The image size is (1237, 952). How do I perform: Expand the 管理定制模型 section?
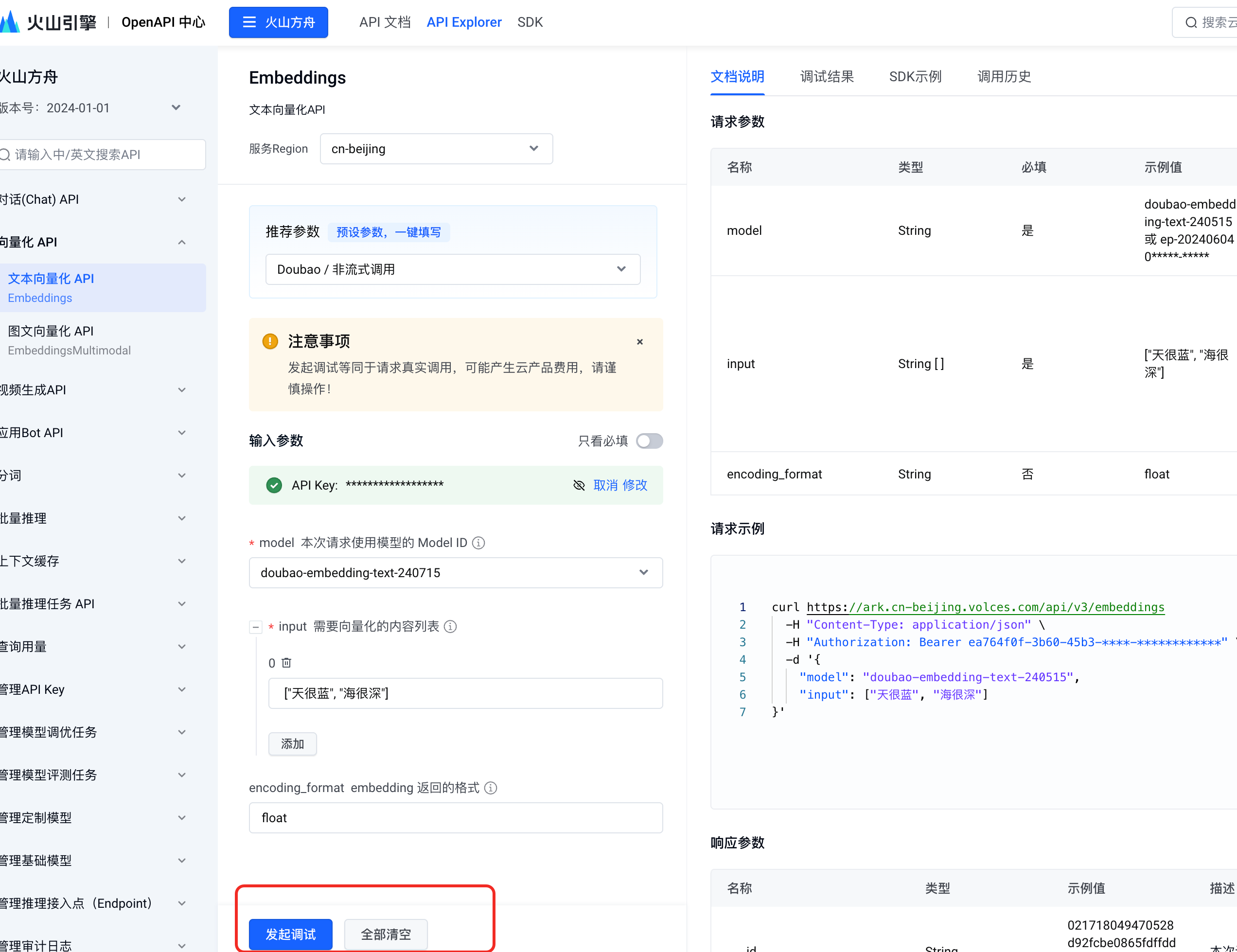(x=182, y=817)
